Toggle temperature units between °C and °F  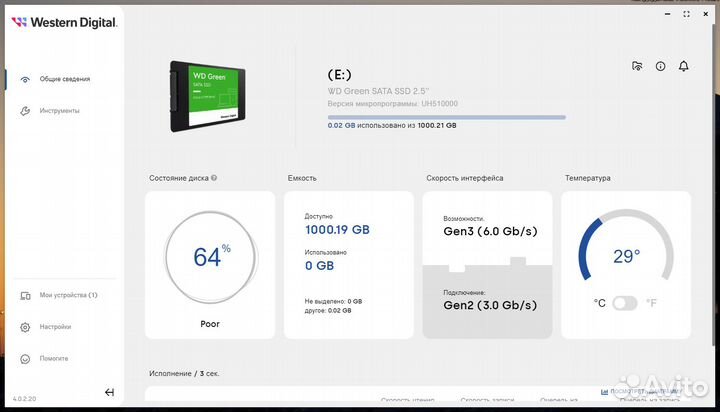click(x=625, y=303)
